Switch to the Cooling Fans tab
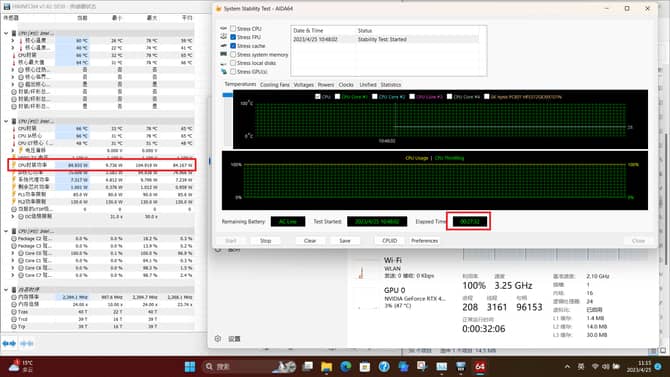This screenshot has width=670, height=377. pos(274,85)
